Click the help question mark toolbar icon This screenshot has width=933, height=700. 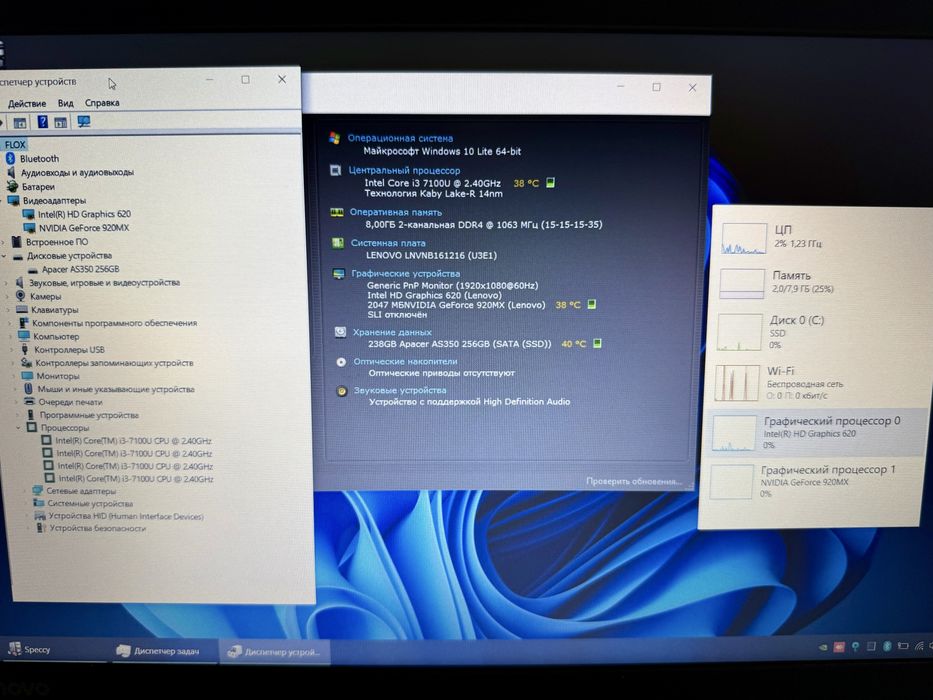point(42,121)
